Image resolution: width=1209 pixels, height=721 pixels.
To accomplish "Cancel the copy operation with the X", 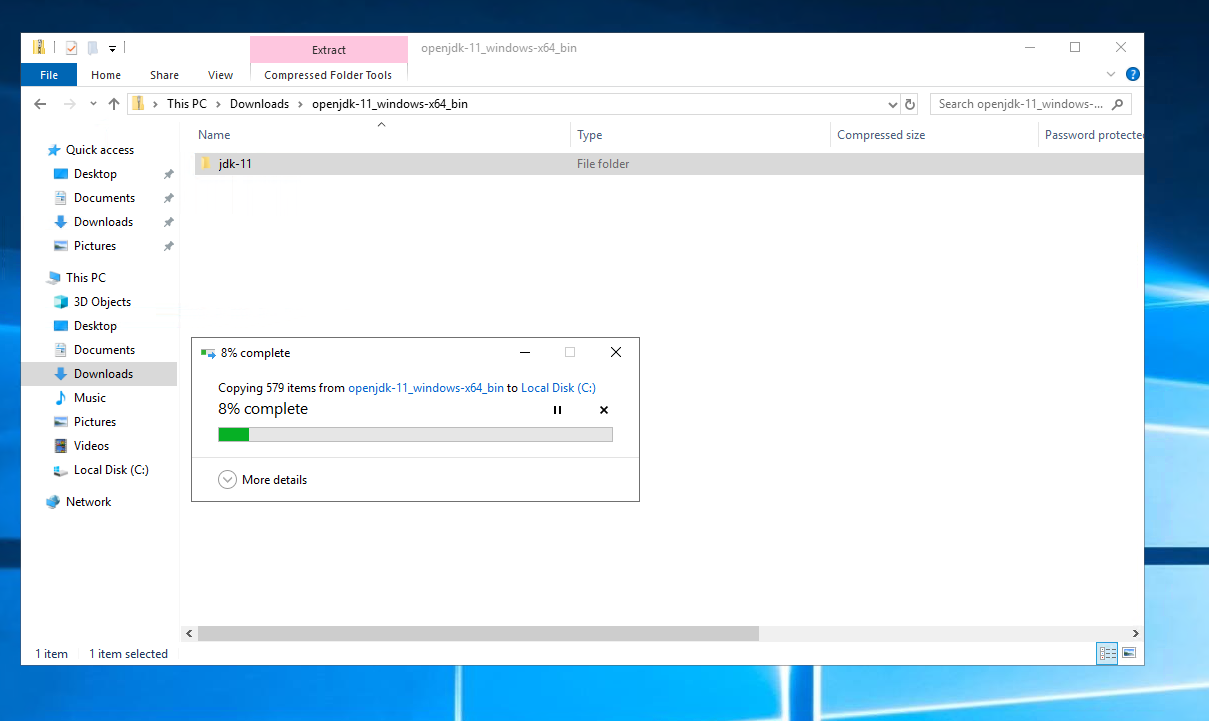I will coord(604,410).
